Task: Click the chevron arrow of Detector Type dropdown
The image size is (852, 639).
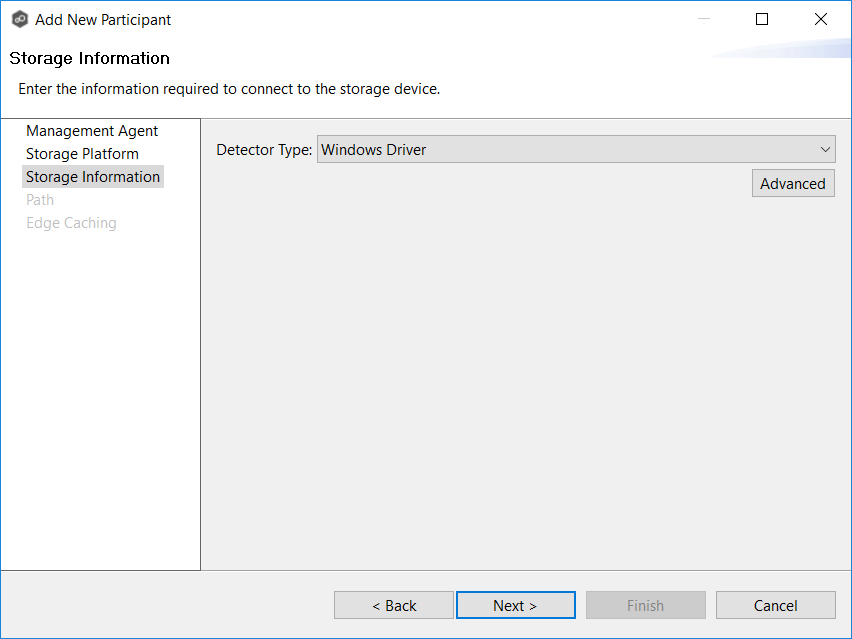Action: [x=825, y=150]
